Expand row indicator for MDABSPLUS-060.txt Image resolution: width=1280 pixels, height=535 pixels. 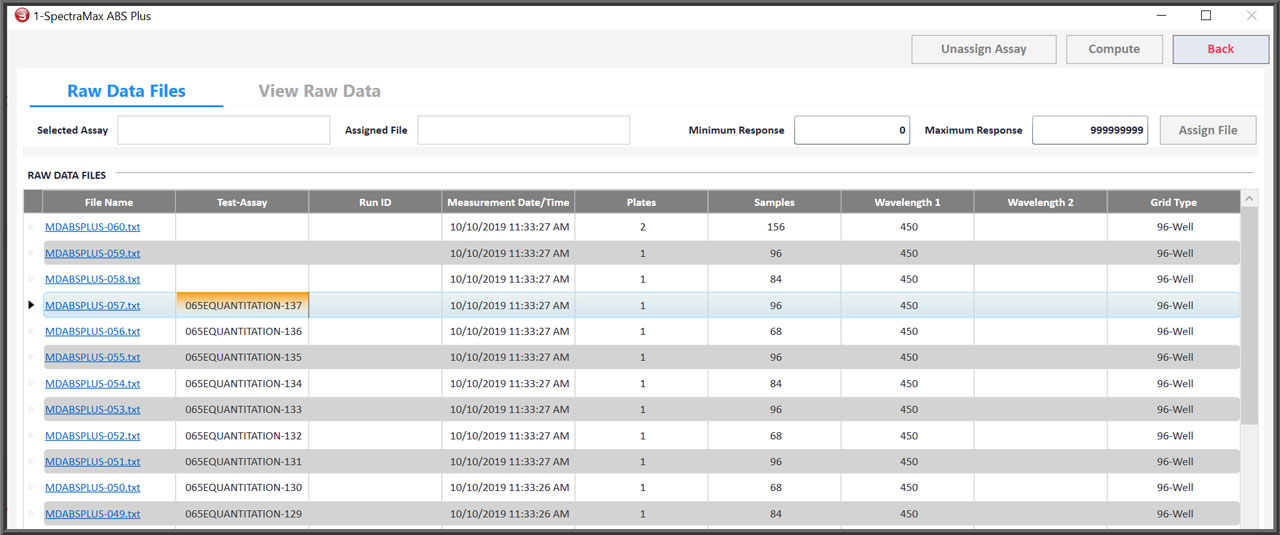point(32,227)
